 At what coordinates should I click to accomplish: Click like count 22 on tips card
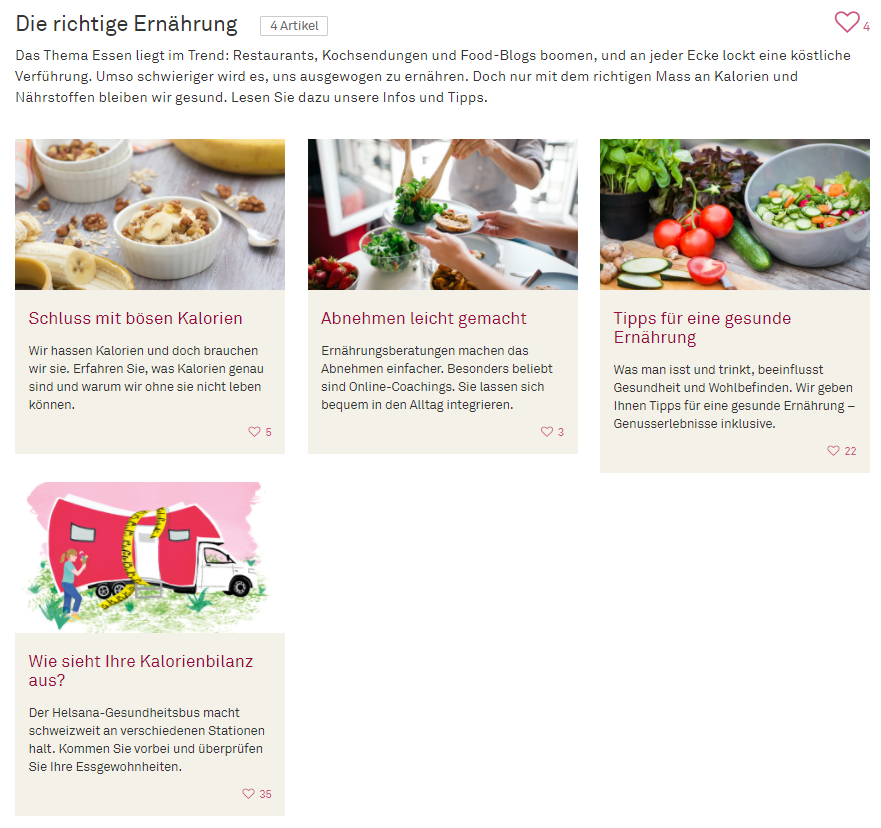(850, 451)
